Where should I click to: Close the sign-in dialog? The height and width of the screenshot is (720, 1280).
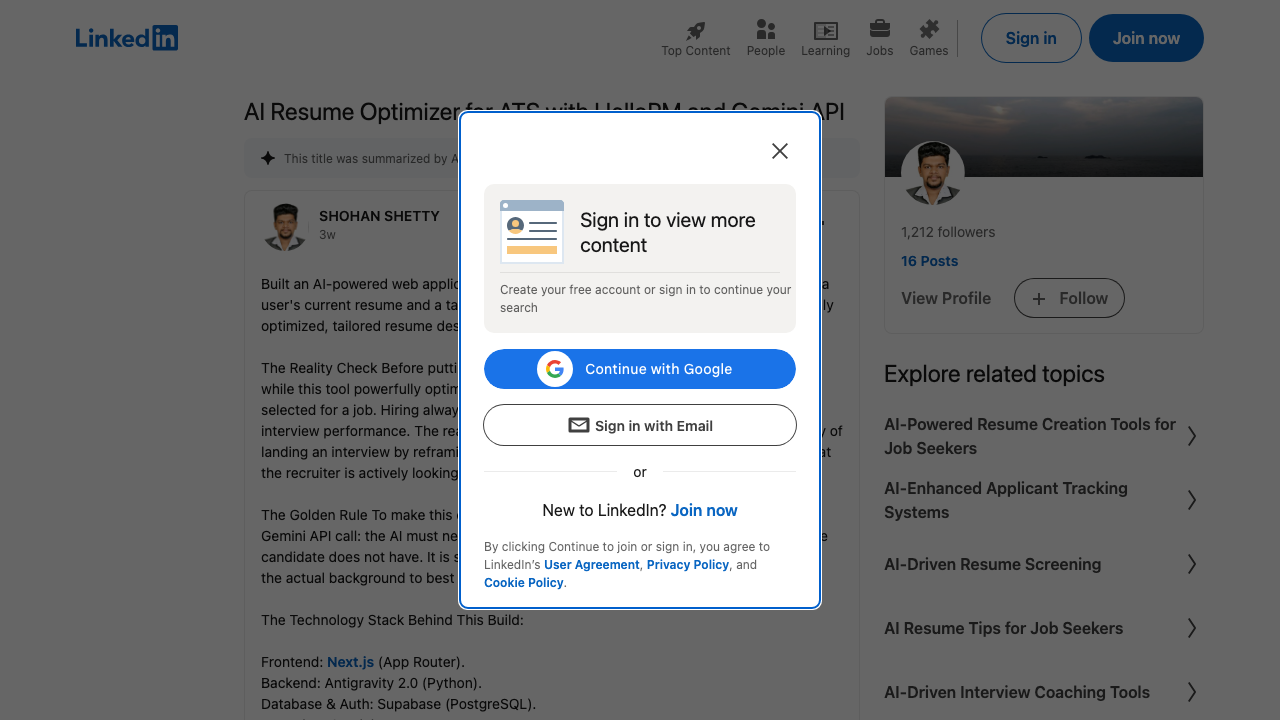[x=780, y=151]
